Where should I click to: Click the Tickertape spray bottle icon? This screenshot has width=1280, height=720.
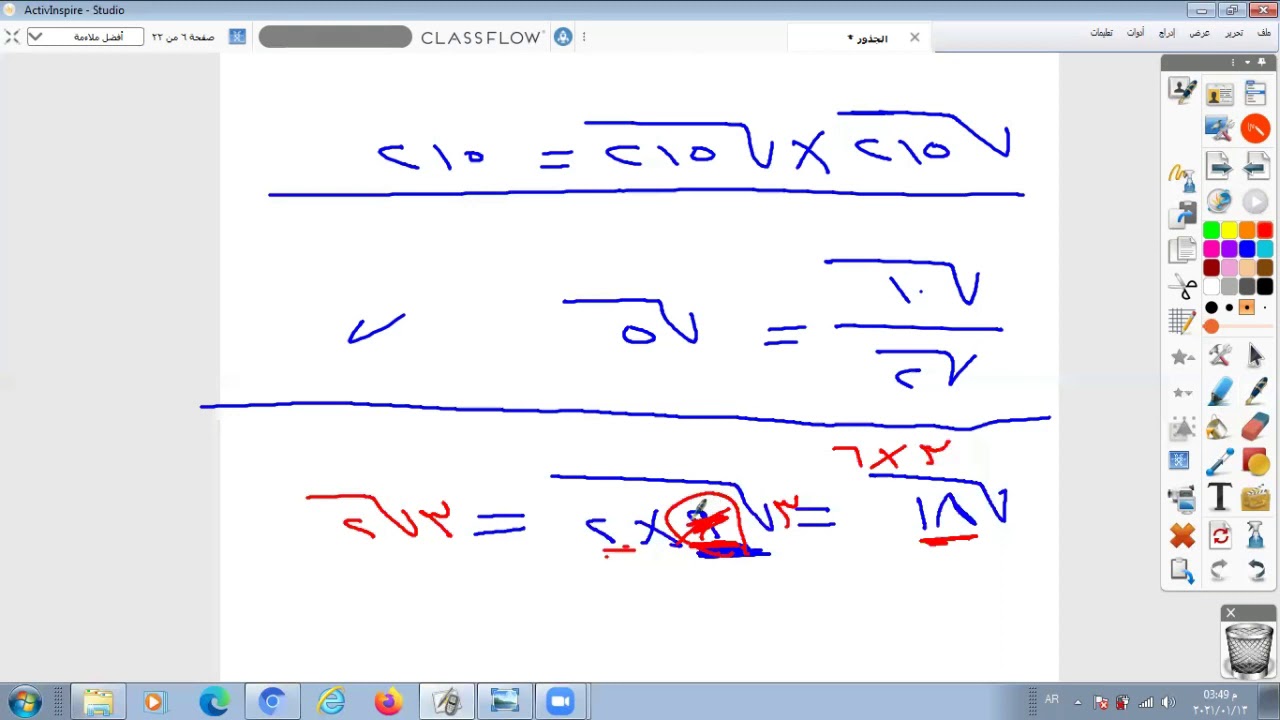[x=1256, y=537]
